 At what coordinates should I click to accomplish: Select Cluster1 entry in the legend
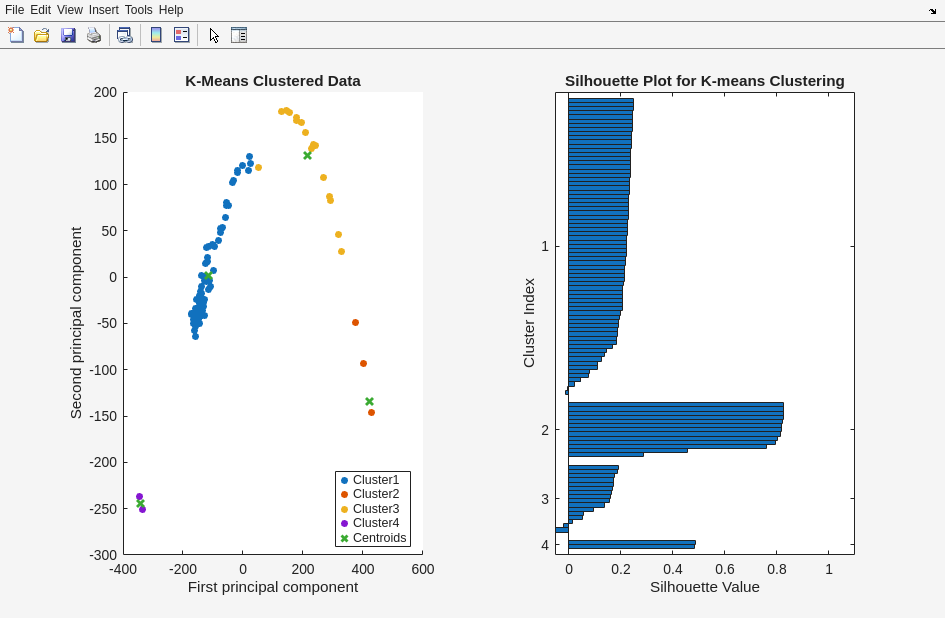(376, 480)
